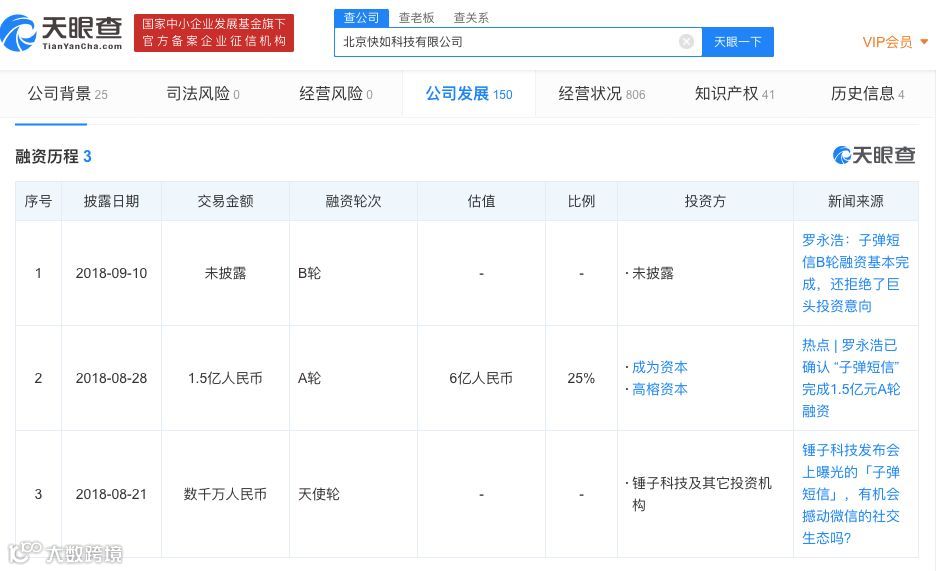Open news link 热点 | 罗永浩已确认子弹短信
This screenshot has height=571, width=936.
[x=851, y=378]
